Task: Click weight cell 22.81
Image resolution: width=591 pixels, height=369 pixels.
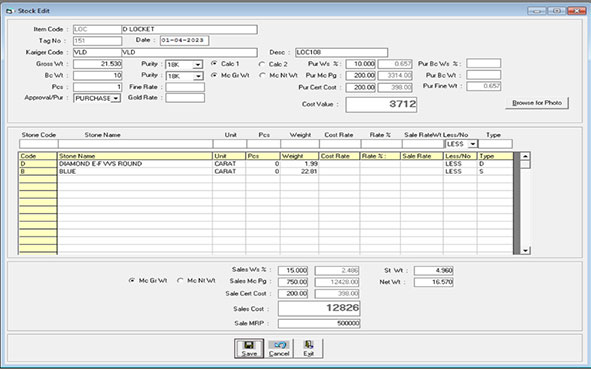Action: coord(299,171)
